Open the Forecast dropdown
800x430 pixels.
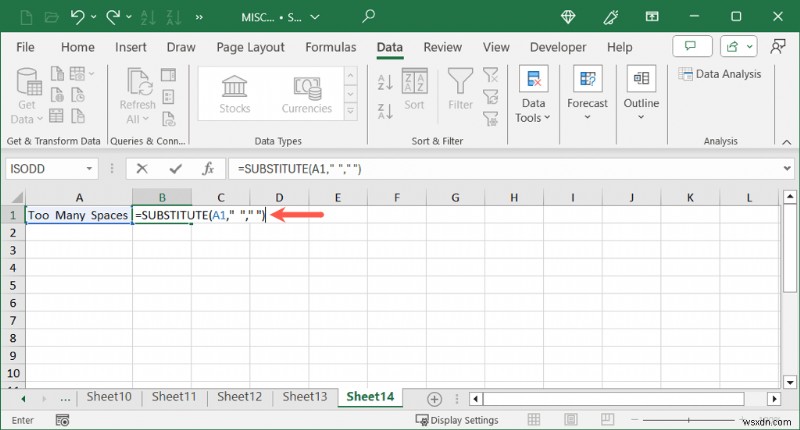coord(587,93)
